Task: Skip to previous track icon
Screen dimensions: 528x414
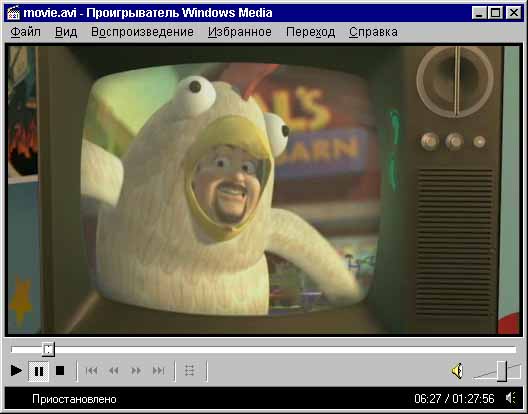Action: point(91,371)
